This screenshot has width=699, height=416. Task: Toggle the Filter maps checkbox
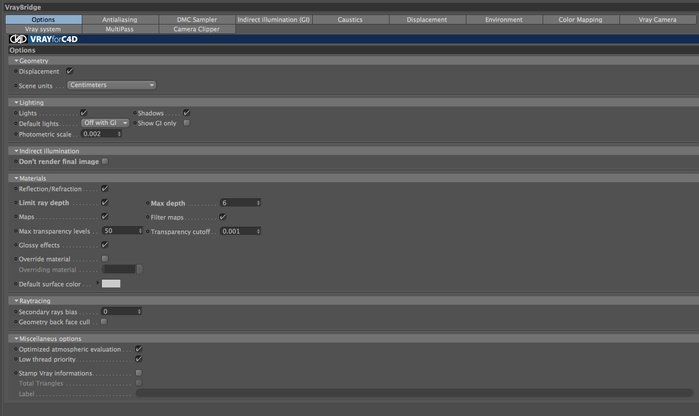pos(222,217)
